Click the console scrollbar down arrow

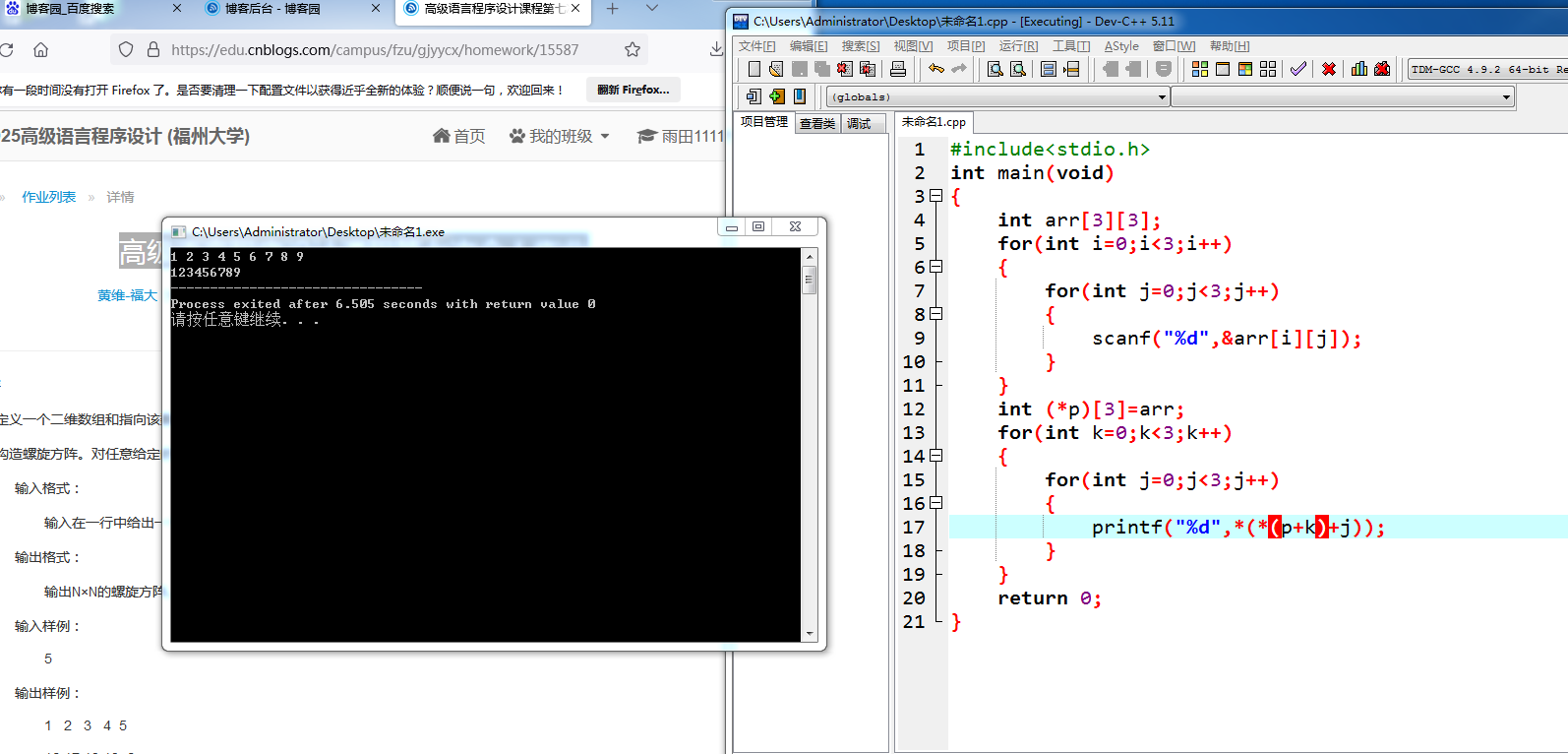pyautogui.click(x=810, y=635)
